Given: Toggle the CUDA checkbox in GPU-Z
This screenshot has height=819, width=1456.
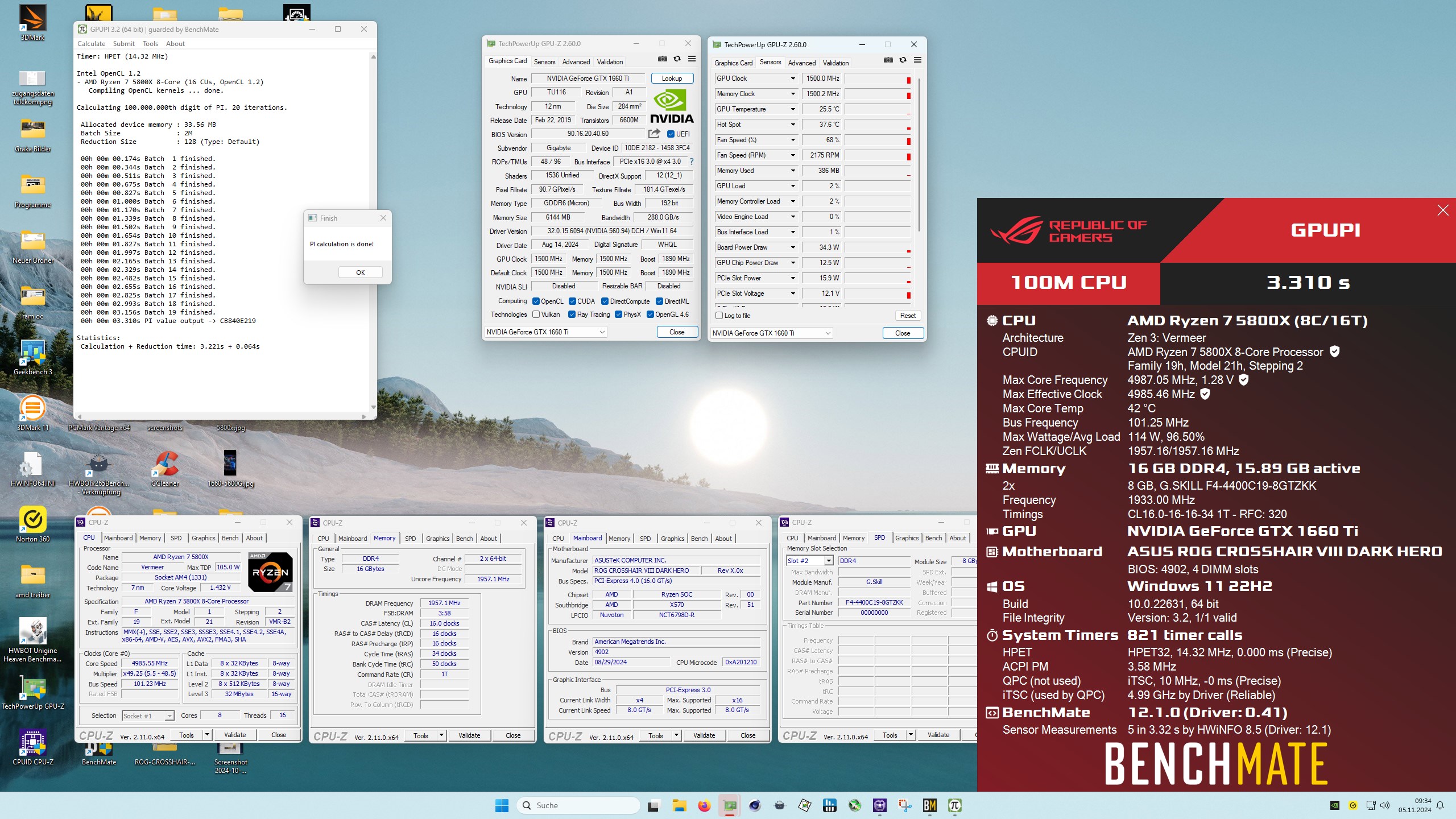Looking at the screenshot, I should [572, 301].
